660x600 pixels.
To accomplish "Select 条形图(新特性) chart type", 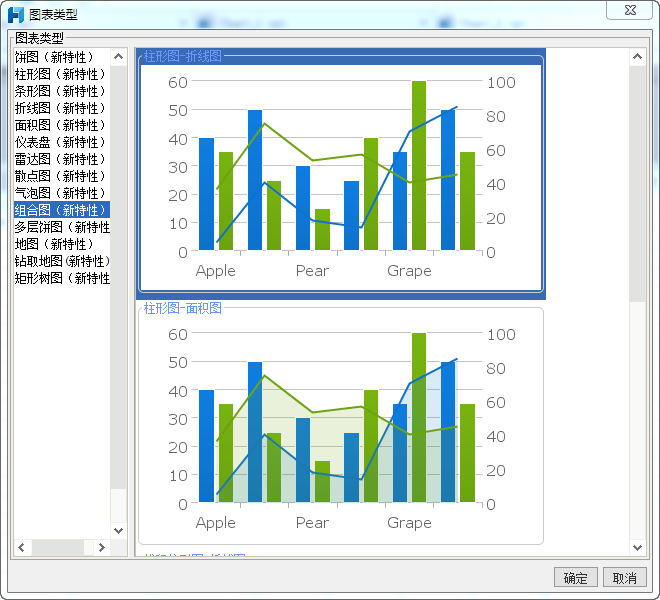I will pos(62,91).
